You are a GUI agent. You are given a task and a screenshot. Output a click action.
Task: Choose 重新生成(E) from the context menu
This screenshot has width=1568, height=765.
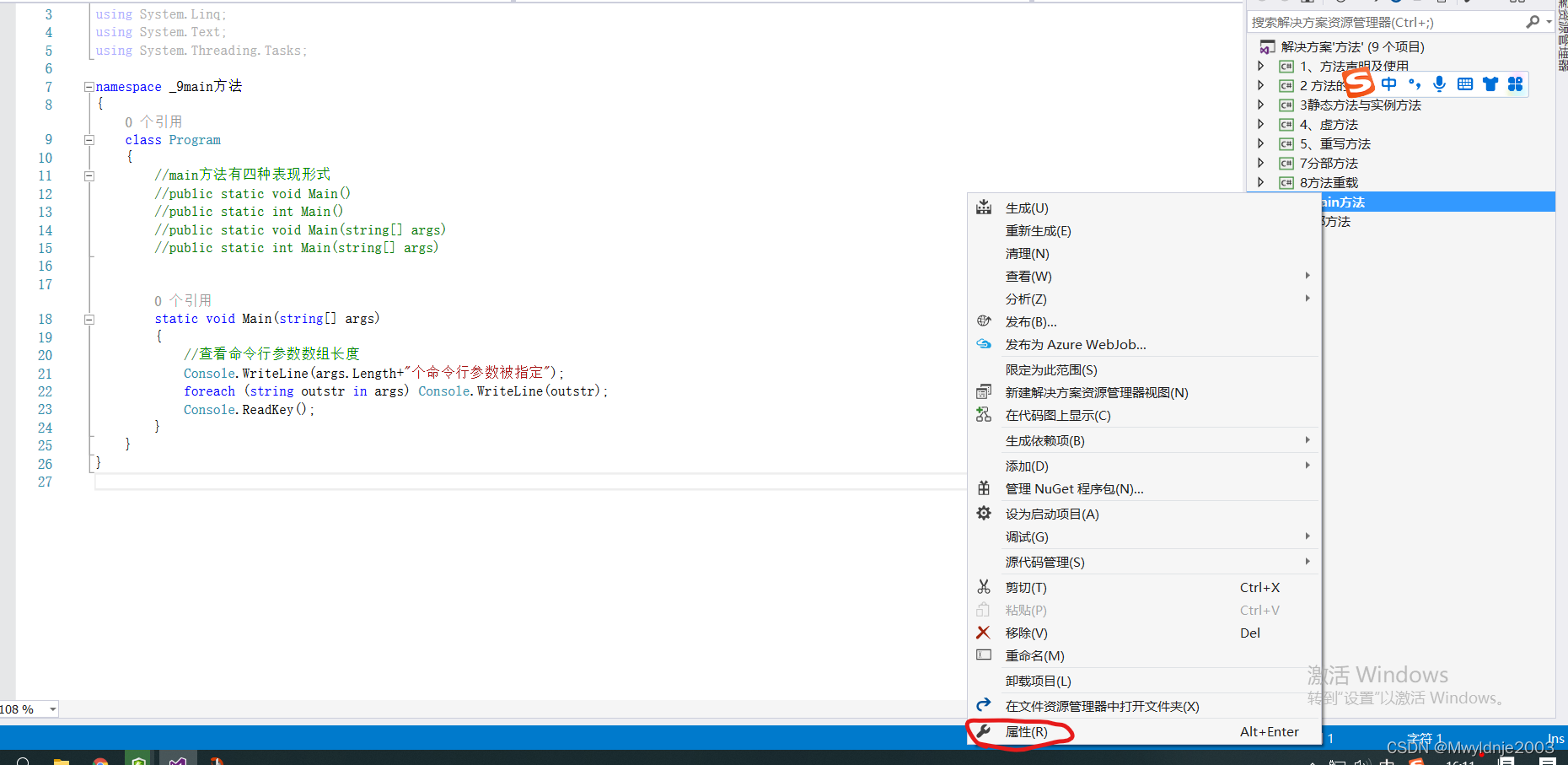click(1144, 230)
